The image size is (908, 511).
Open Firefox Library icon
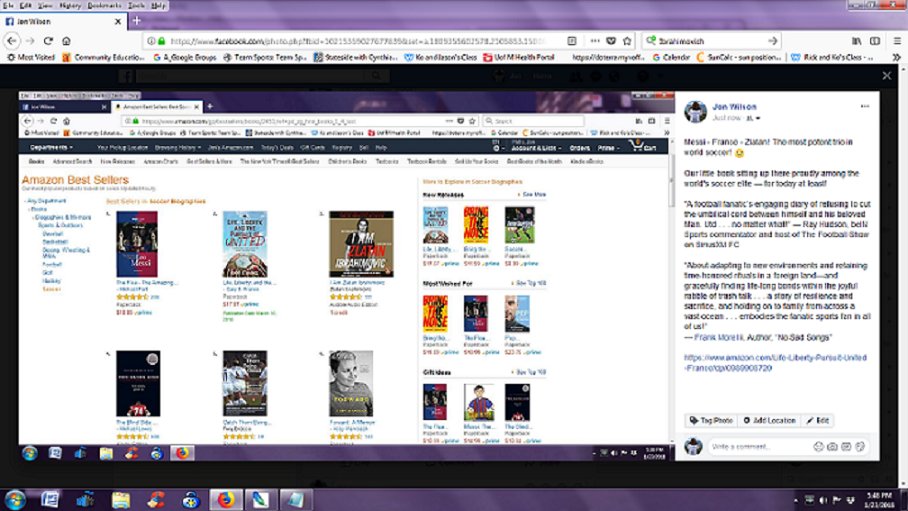point(856,41)
